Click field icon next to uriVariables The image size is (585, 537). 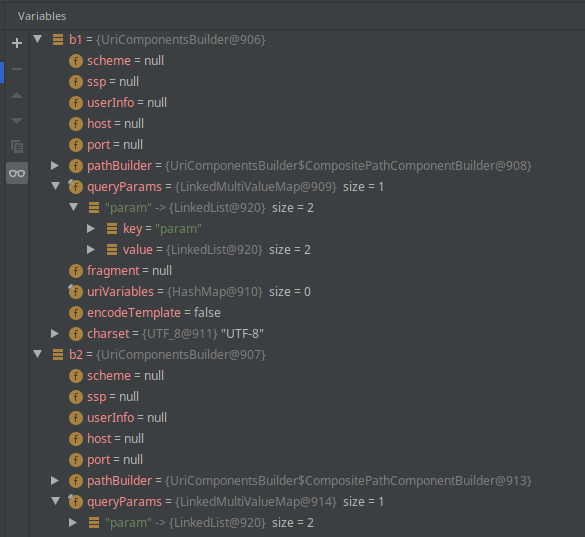[x=76, y=292]
